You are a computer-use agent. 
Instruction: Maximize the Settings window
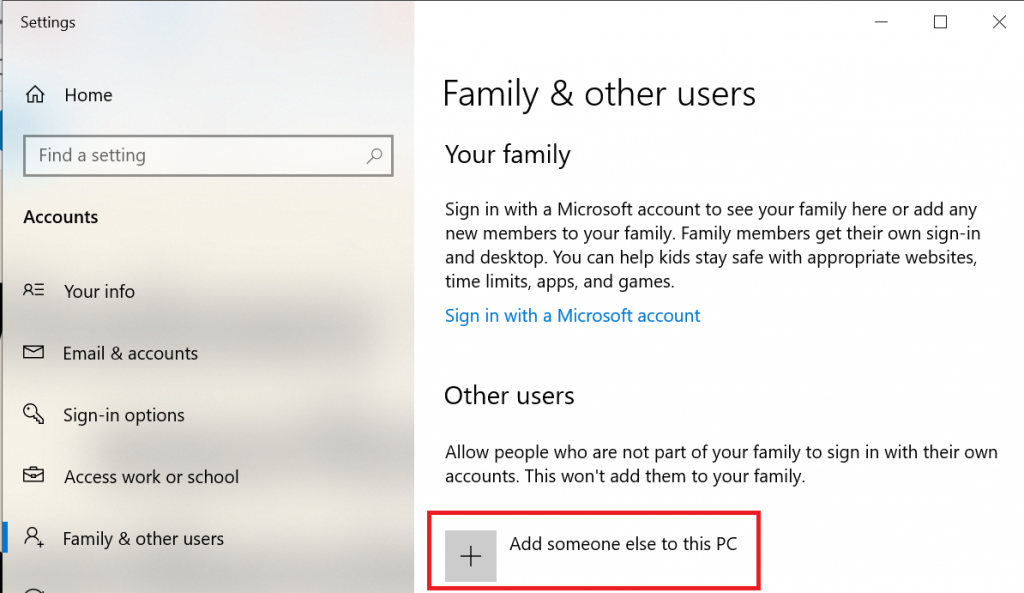(x=940, y=22)
